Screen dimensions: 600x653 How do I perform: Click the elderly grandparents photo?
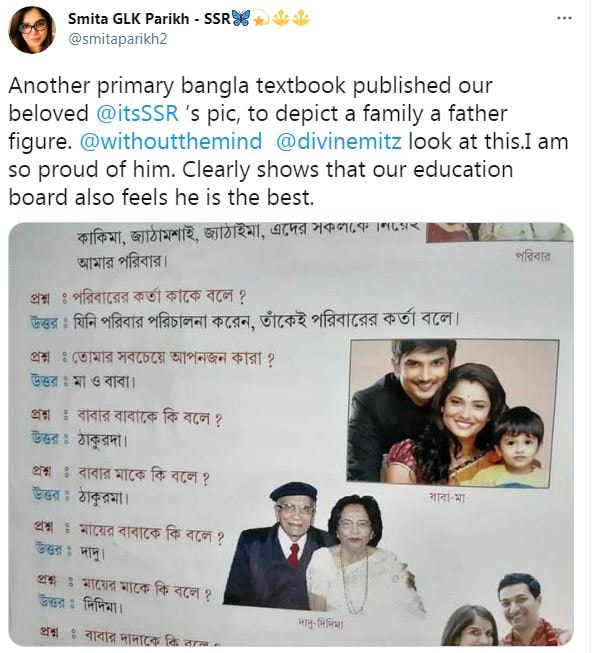(x=321, y=548)
